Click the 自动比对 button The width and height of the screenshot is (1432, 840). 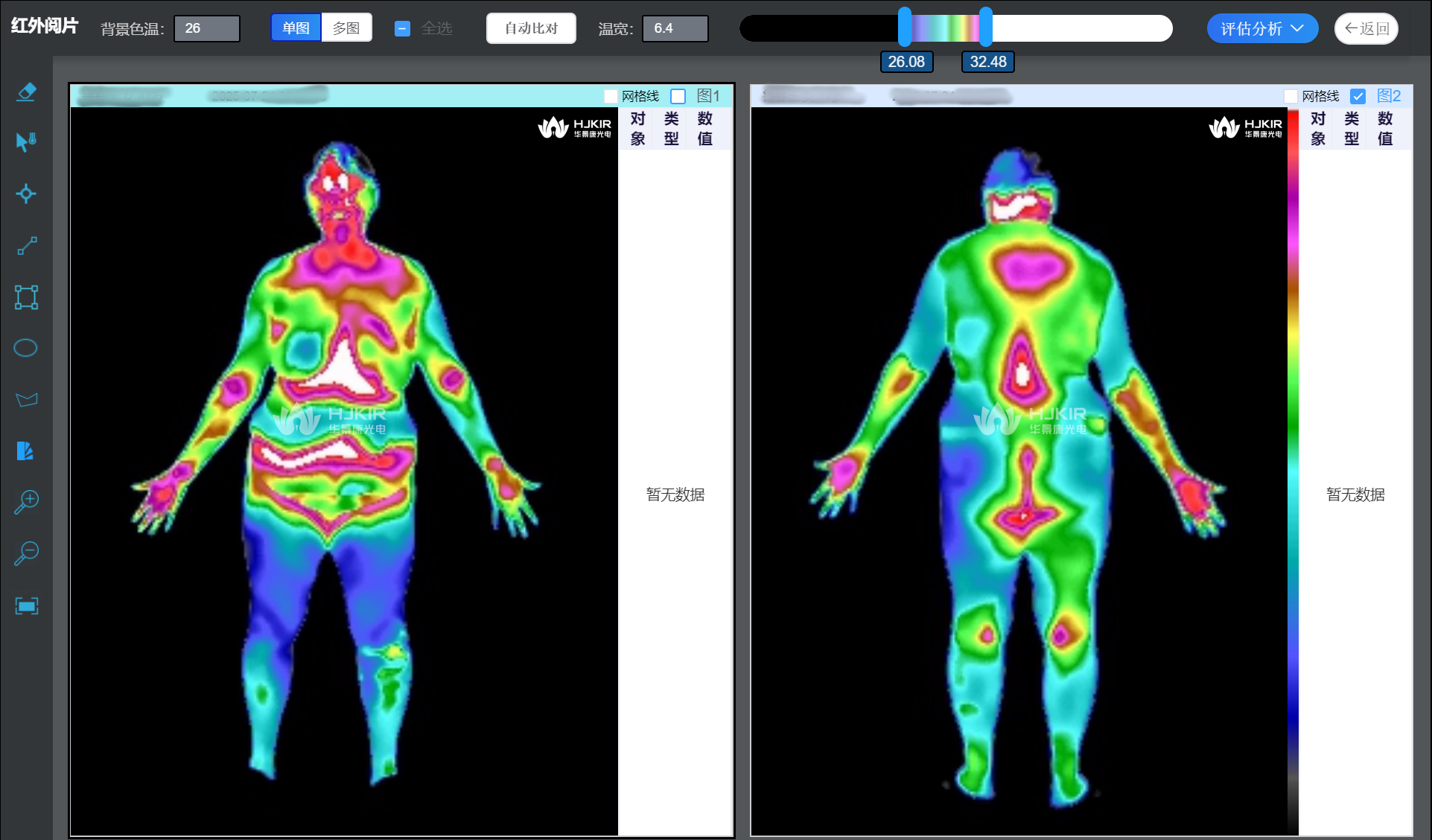pyautogui.click(x=531, y=28)
